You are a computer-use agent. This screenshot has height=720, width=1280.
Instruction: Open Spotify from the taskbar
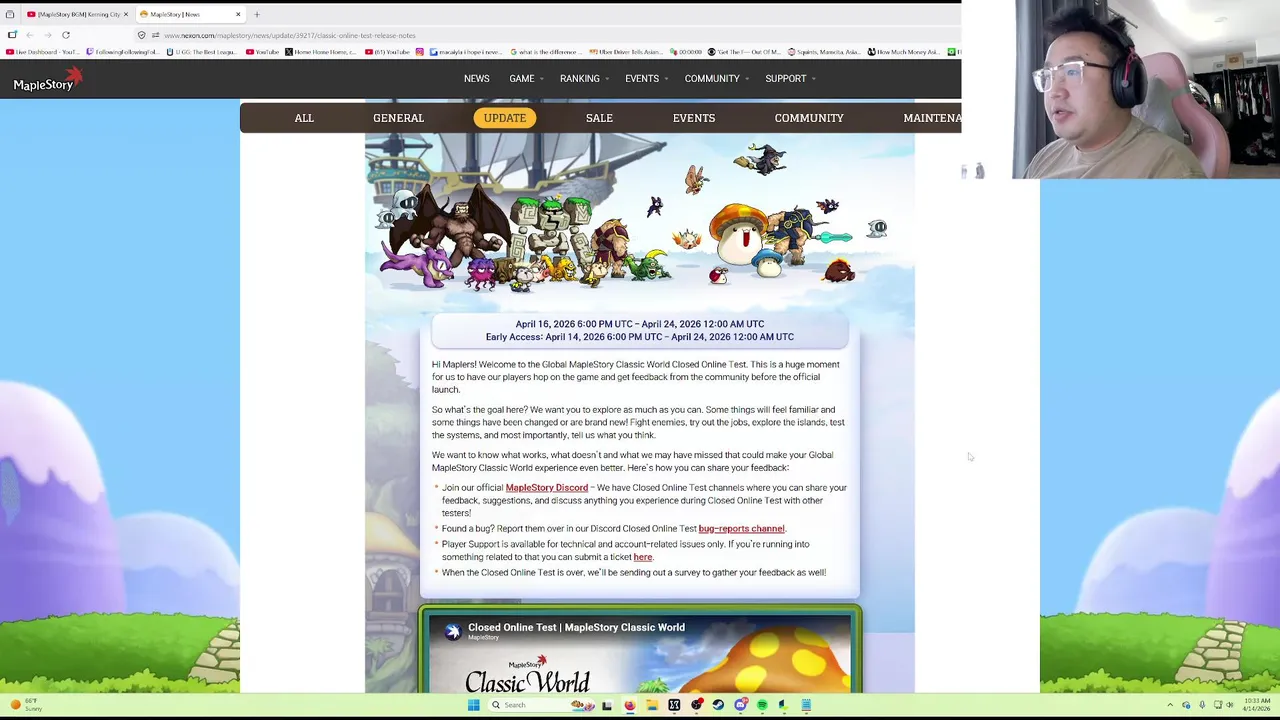click(x=762, y=705)
